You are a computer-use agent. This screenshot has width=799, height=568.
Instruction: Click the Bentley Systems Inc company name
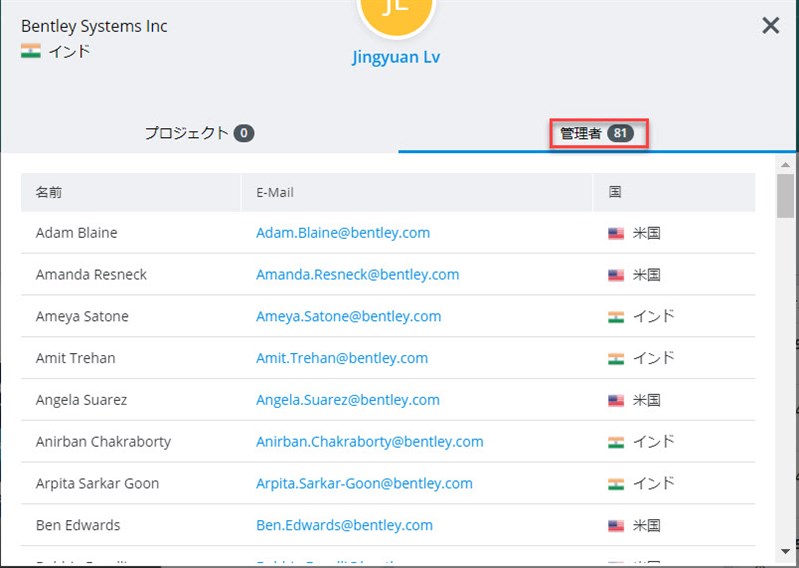94,26
